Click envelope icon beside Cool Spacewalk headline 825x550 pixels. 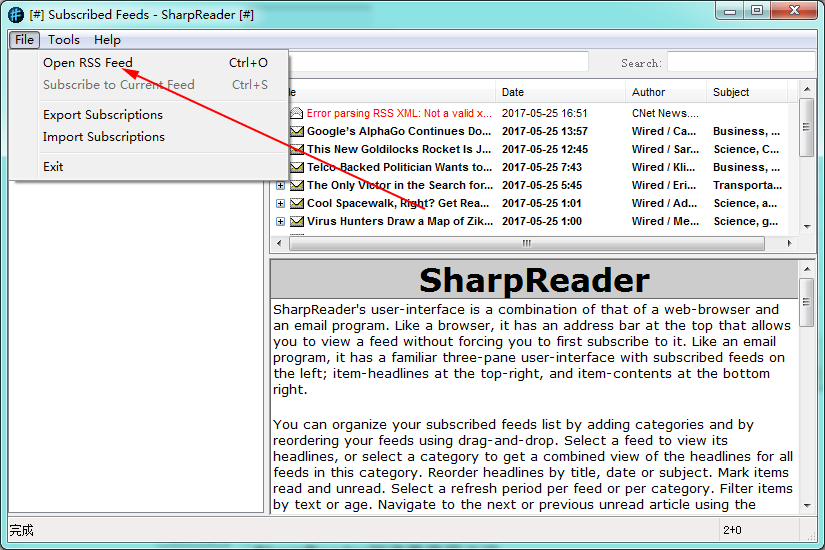[x=297, y=203]
